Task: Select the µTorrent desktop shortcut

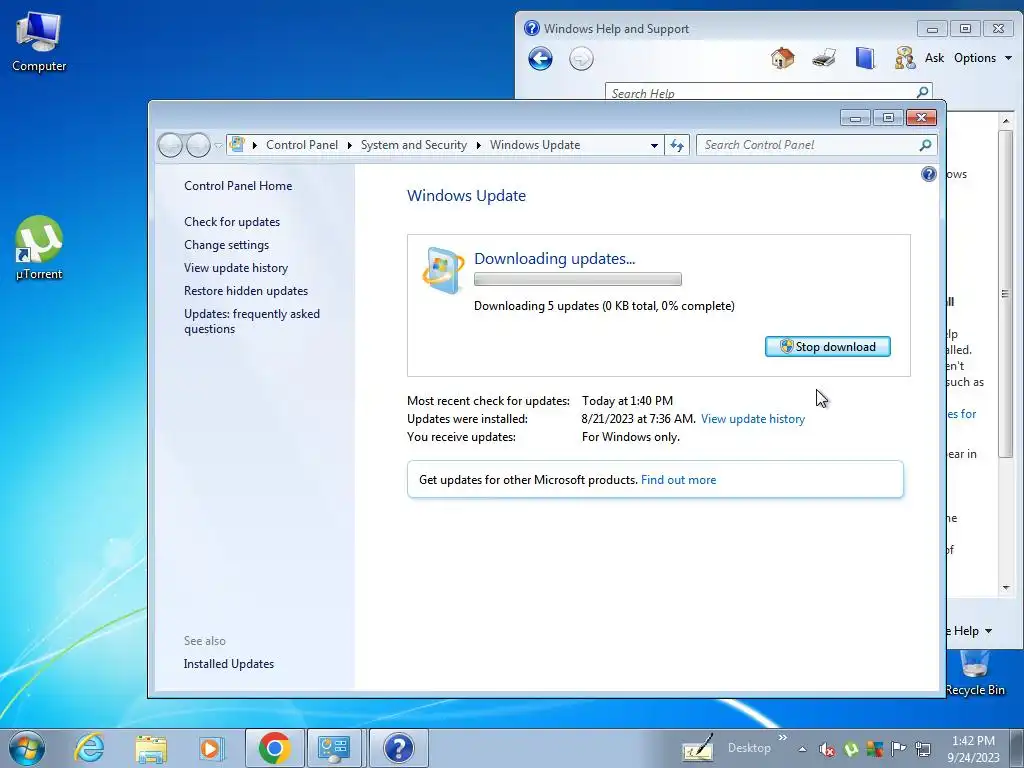Action: (39, 249)
